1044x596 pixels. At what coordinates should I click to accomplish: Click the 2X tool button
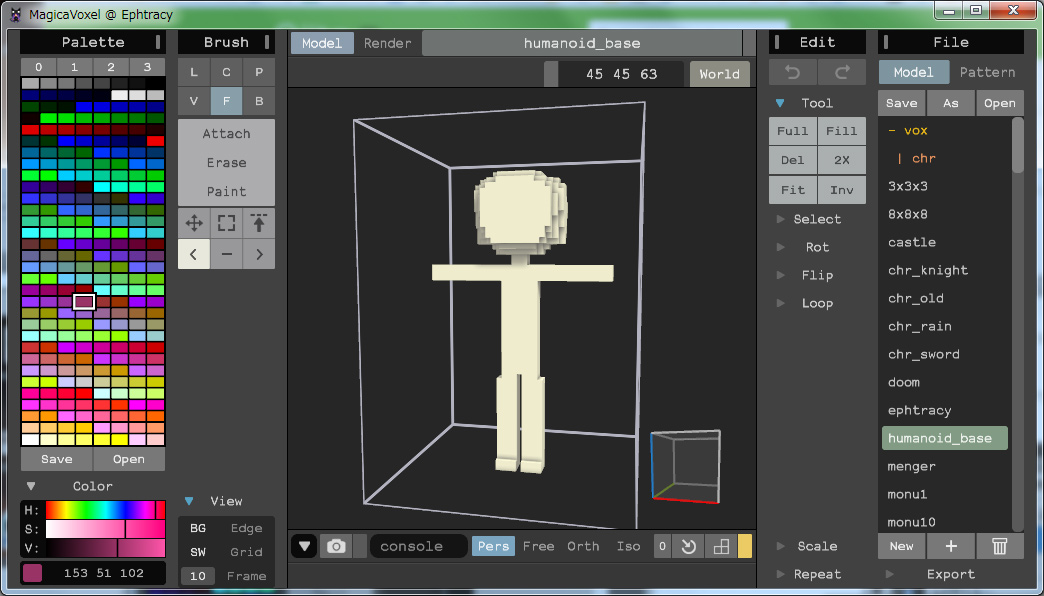tap(842, 160)
